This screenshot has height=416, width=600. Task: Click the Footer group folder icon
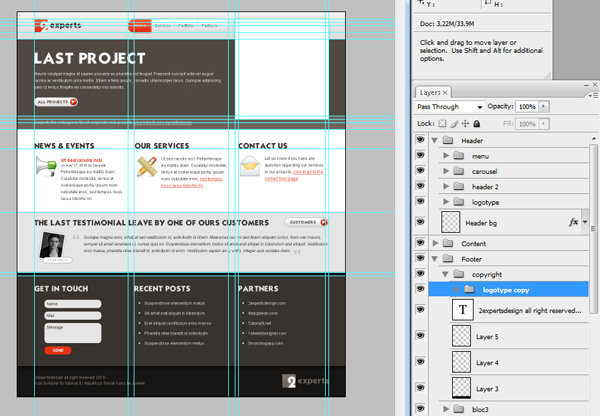pos(448,259)
